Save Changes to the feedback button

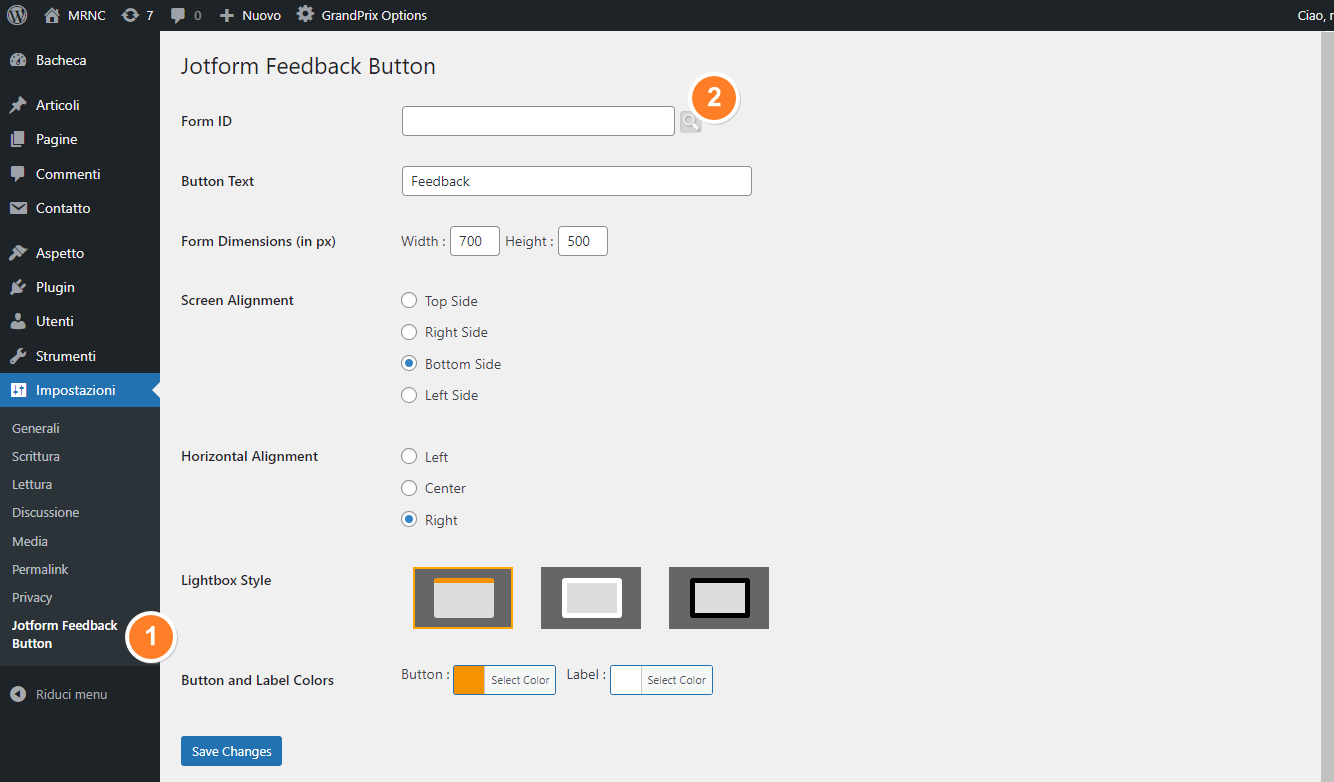click(x=232, y=751)
